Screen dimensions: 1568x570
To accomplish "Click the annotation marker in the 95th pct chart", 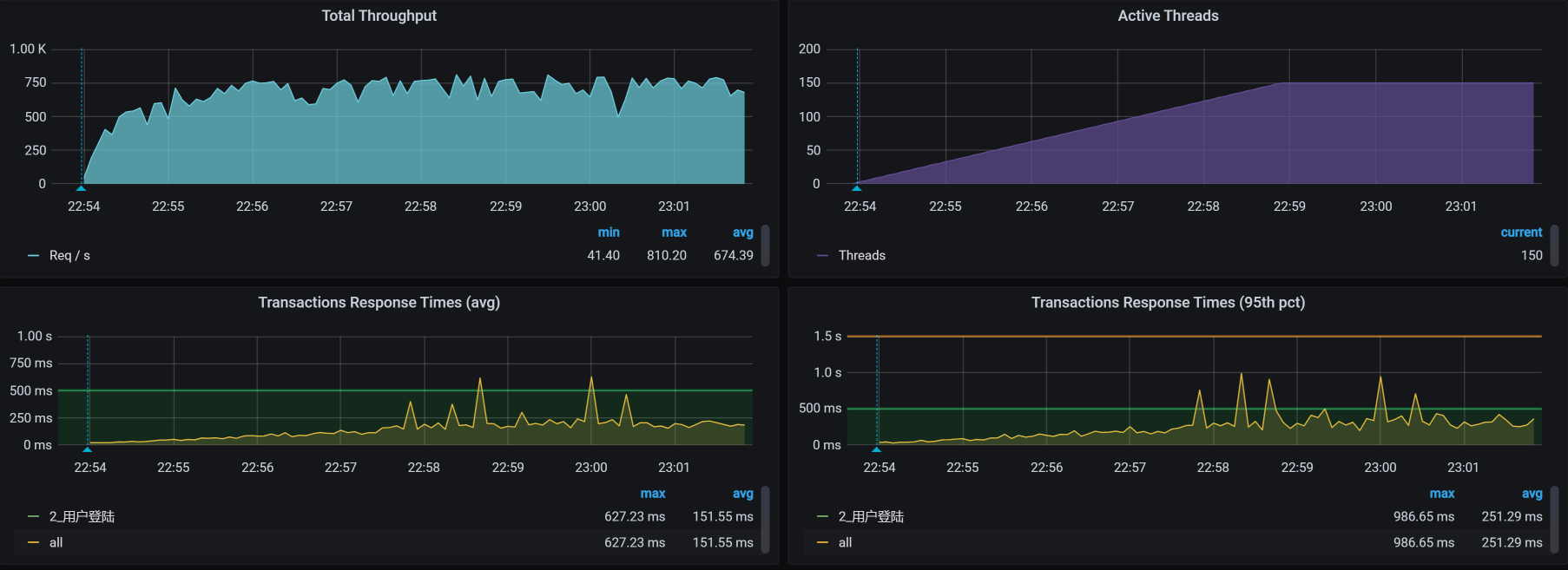I will 877,449.
